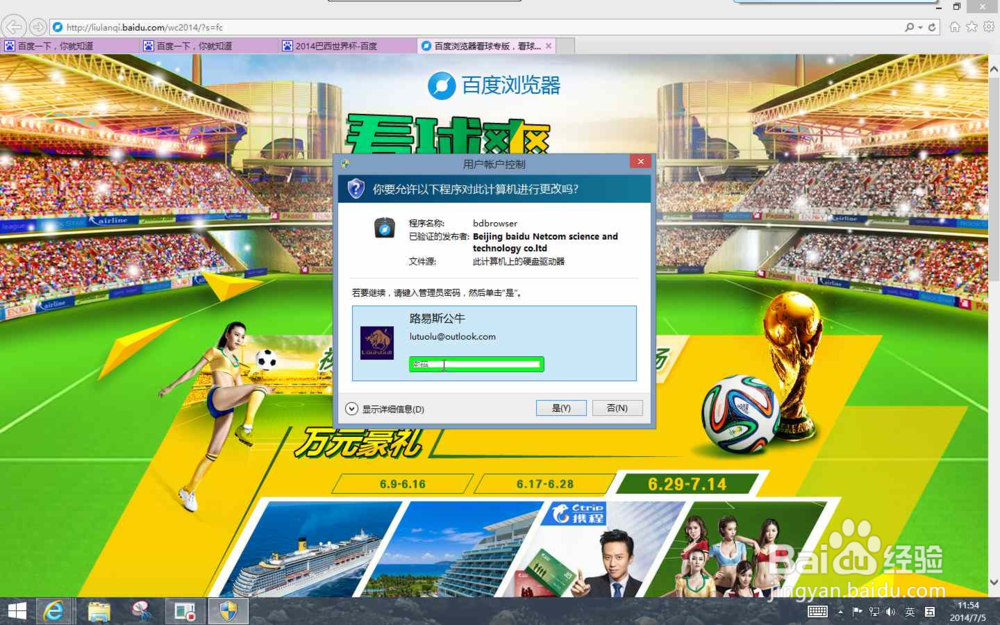Viewport: 1000px width, 625px height.
Task: Click the 路易斯公牛 account avatar
Action: coord(377,343)
